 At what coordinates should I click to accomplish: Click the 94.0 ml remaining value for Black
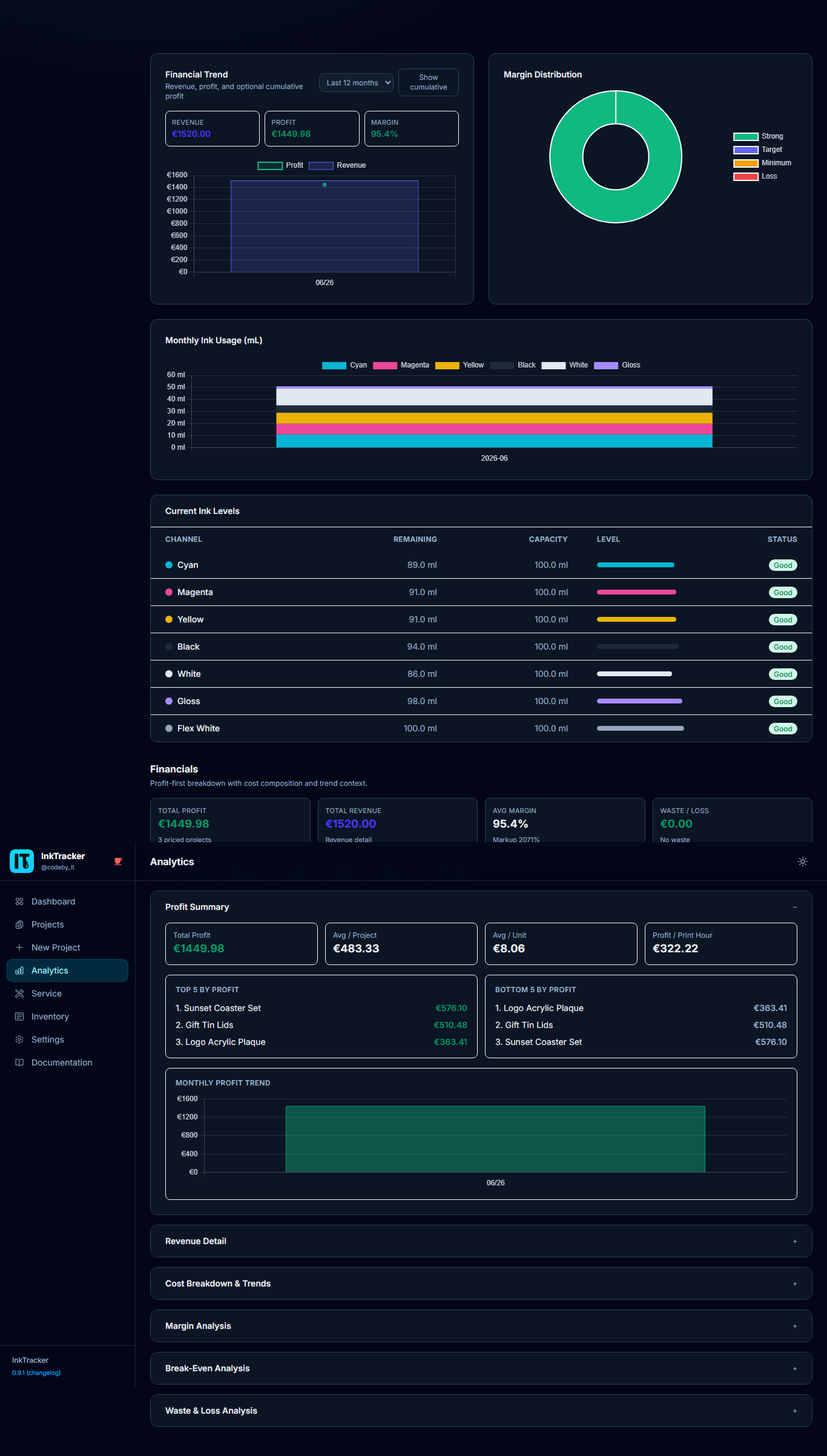click(x=422, y=647)
